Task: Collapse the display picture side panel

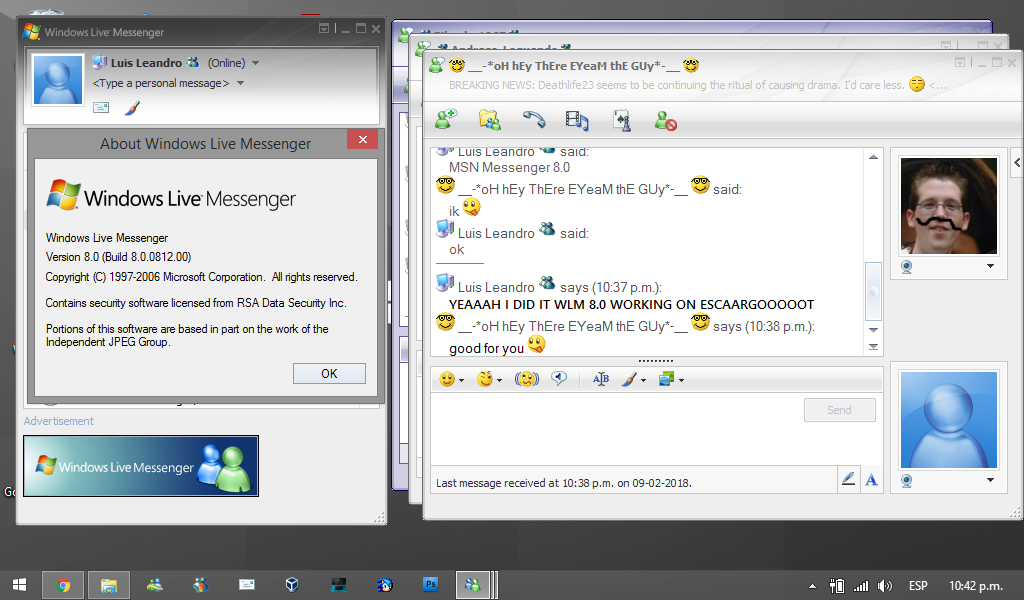Action: tap(1017, 163)
